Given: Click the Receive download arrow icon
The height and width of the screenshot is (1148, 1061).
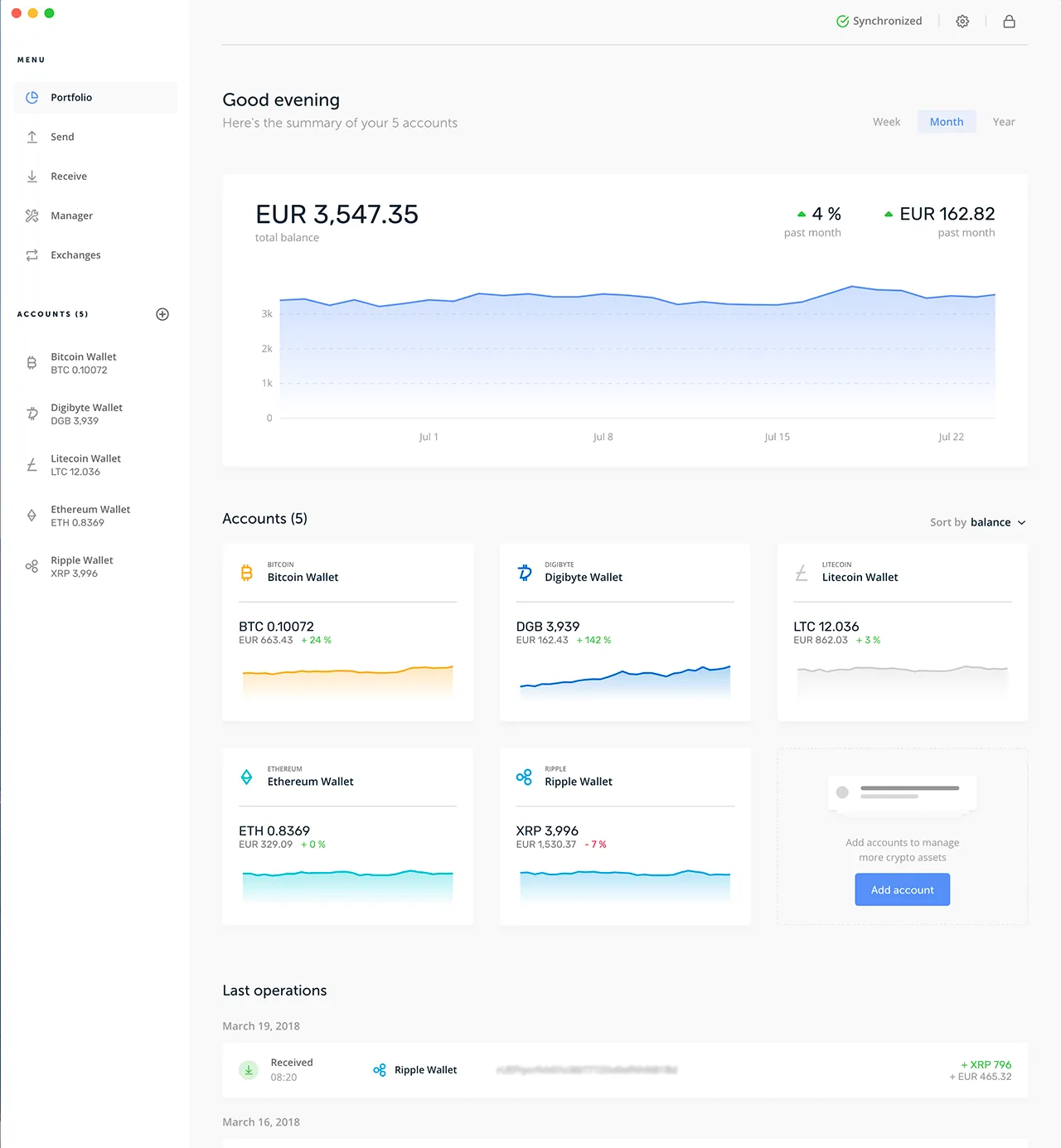Looking at the screenshot, I should [32, 176].
